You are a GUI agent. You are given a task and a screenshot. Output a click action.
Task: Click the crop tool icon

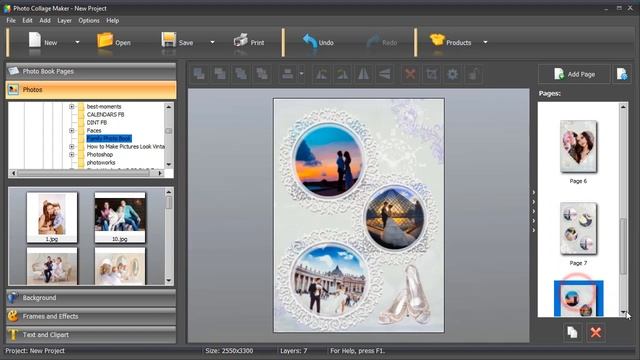point(431,74)
